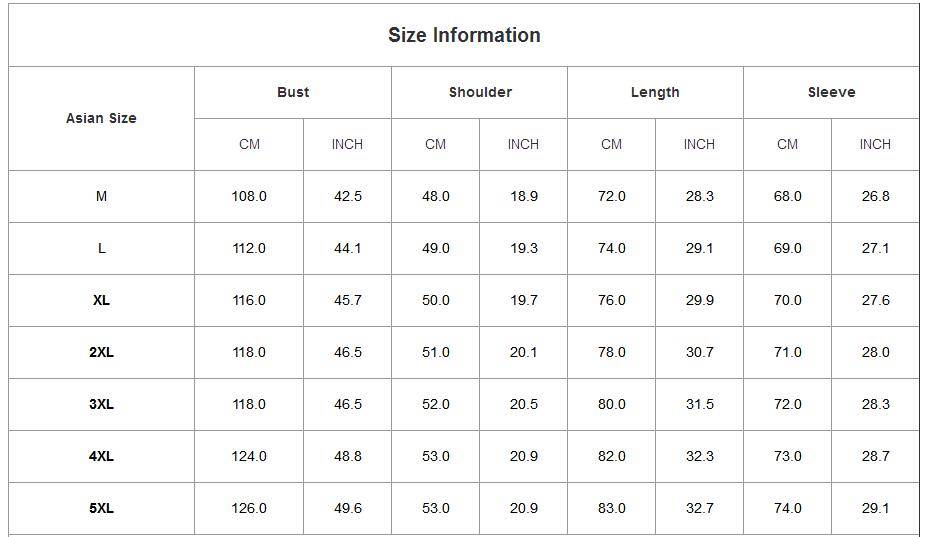Screen dimensions: 936x537
Task: Select the Shoulder column header
Action: pos(480,92)
